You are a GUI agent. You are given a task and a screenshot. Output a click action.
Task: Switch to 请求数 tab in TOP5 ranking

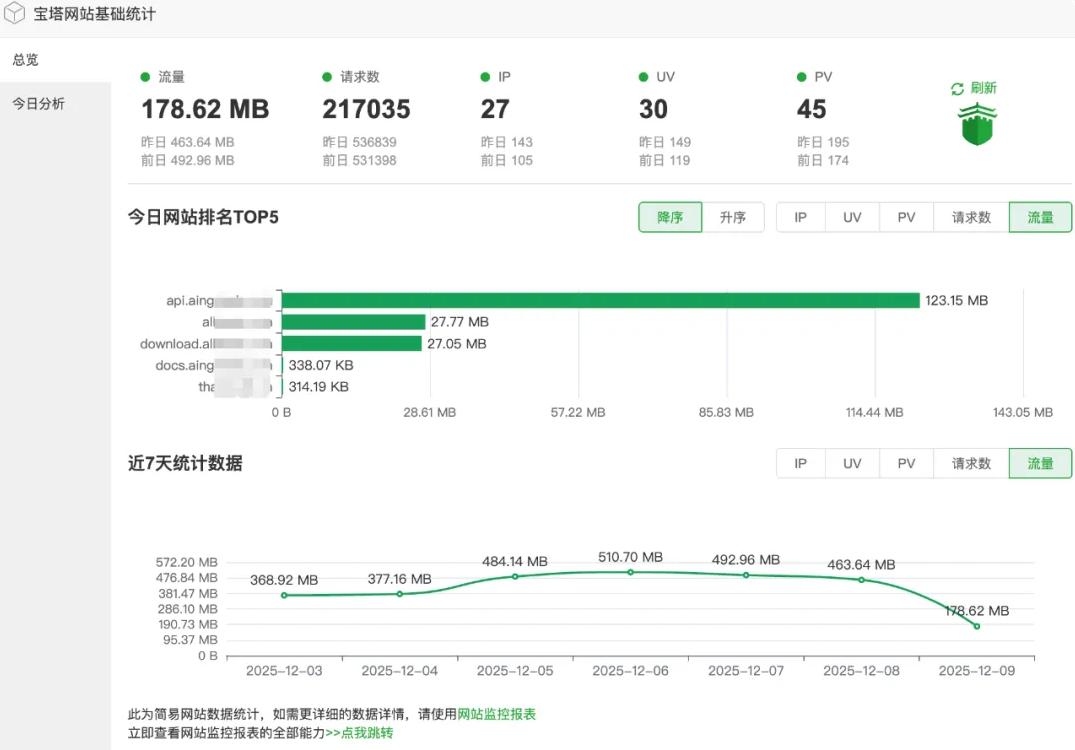968,217
